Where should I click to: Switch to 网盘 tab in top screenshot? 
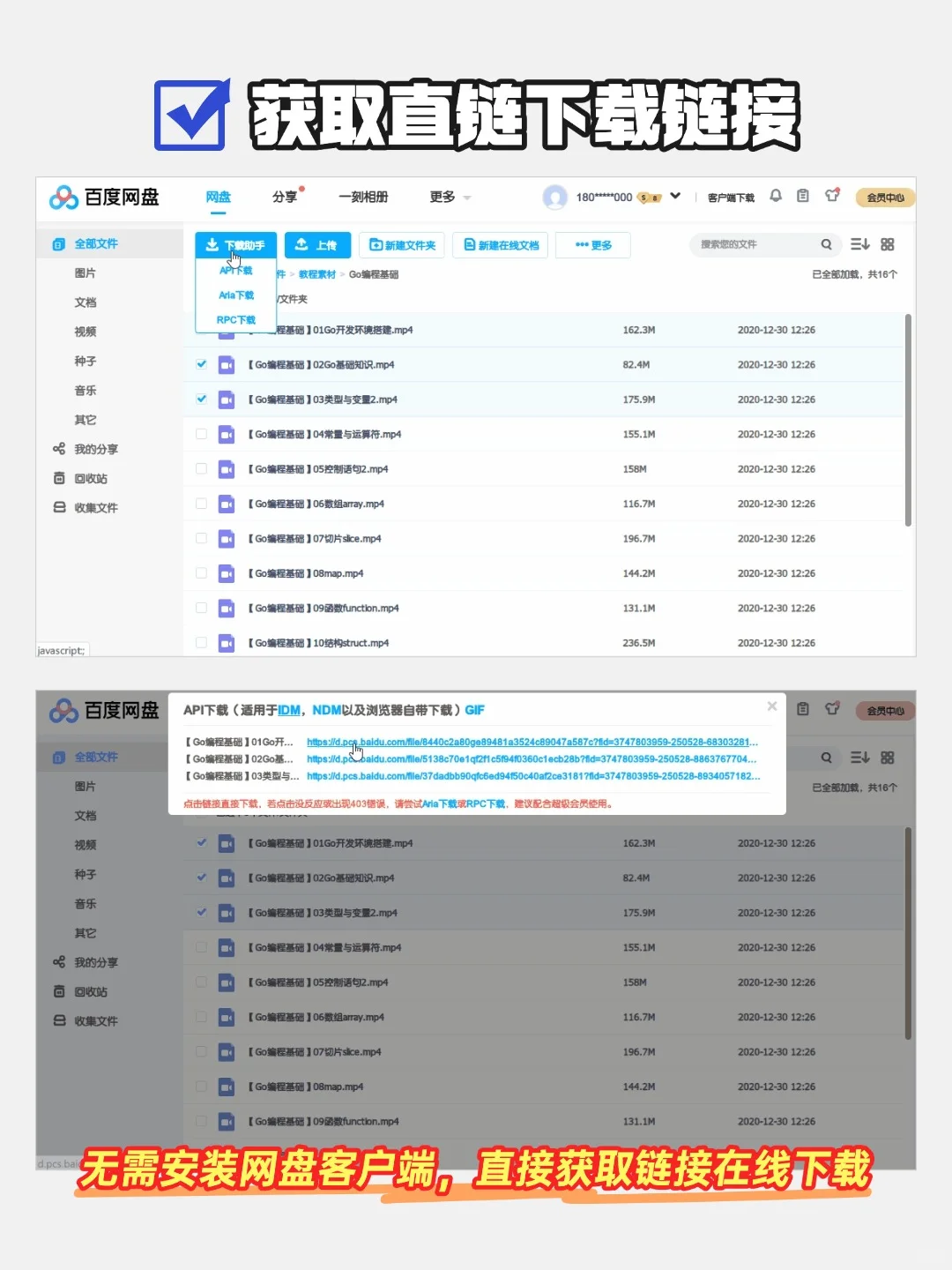coord(219,197)
